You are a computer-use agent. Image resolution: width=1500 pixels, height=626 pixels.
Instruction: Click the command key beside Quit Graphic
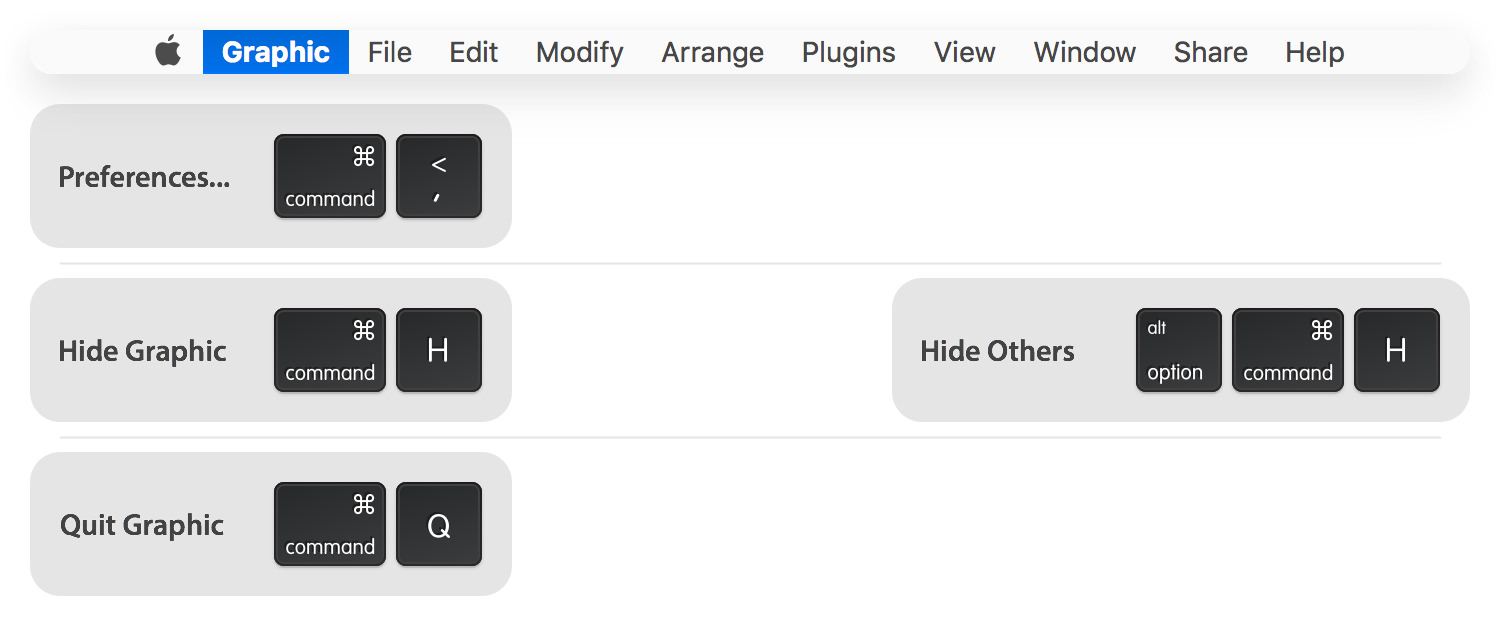330,524
